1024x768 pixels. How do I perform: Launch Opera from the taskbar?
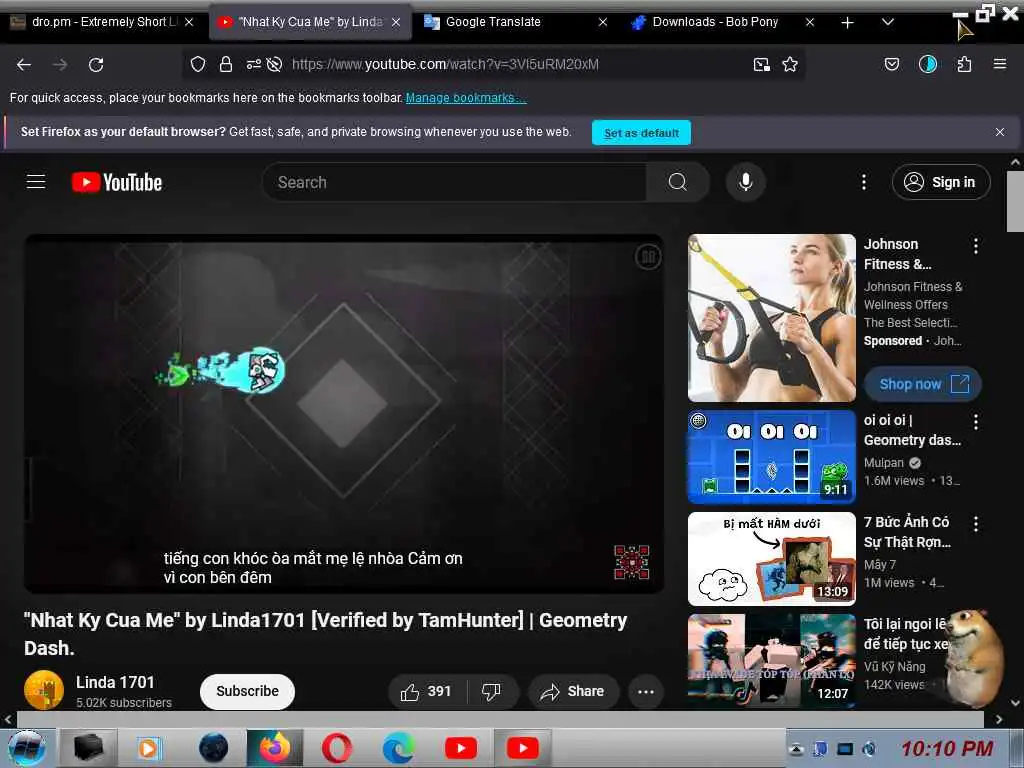point(337,748)
